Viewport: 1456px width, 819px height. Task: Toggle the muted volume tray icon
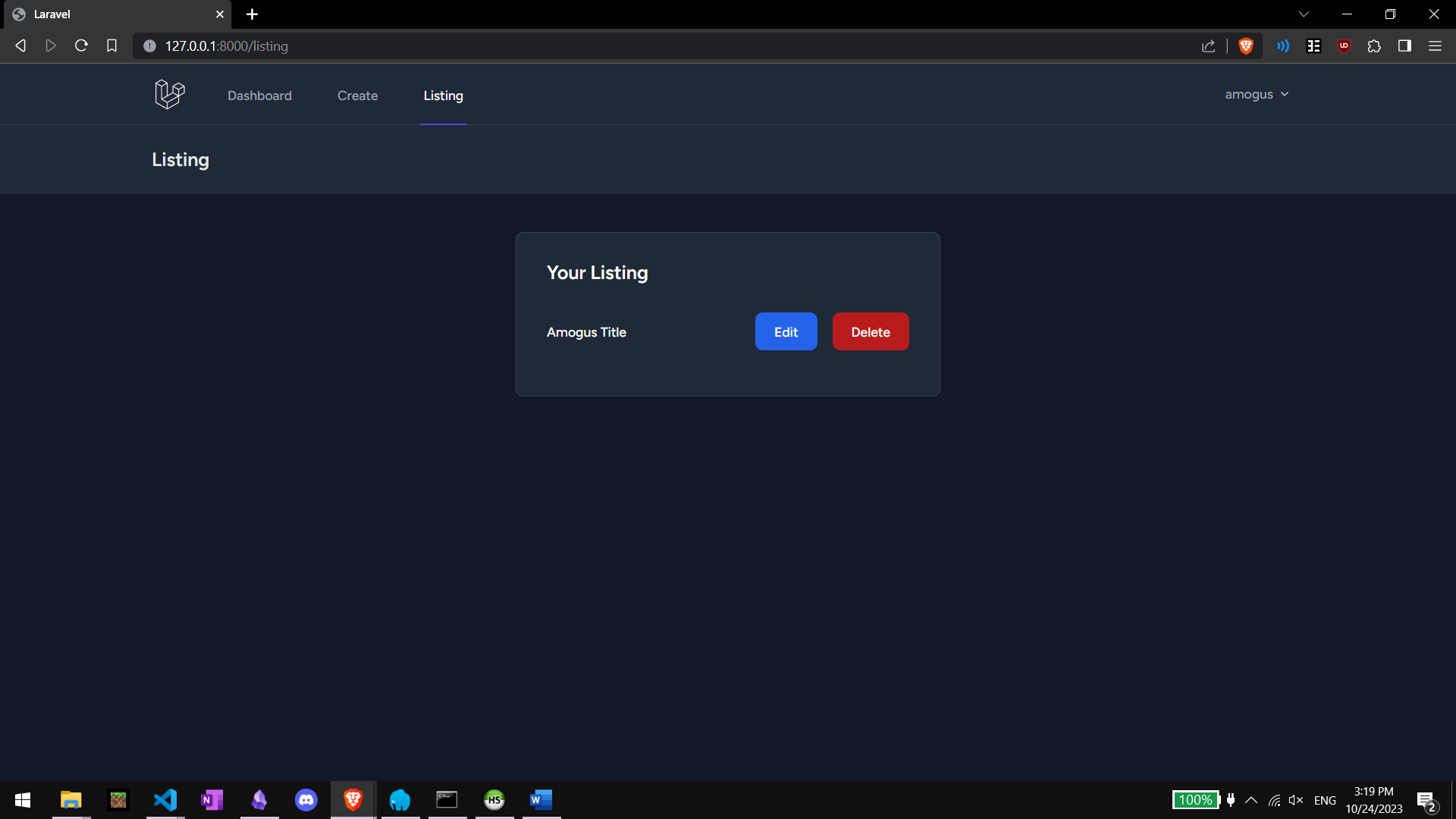click(x=1296, y=801)
